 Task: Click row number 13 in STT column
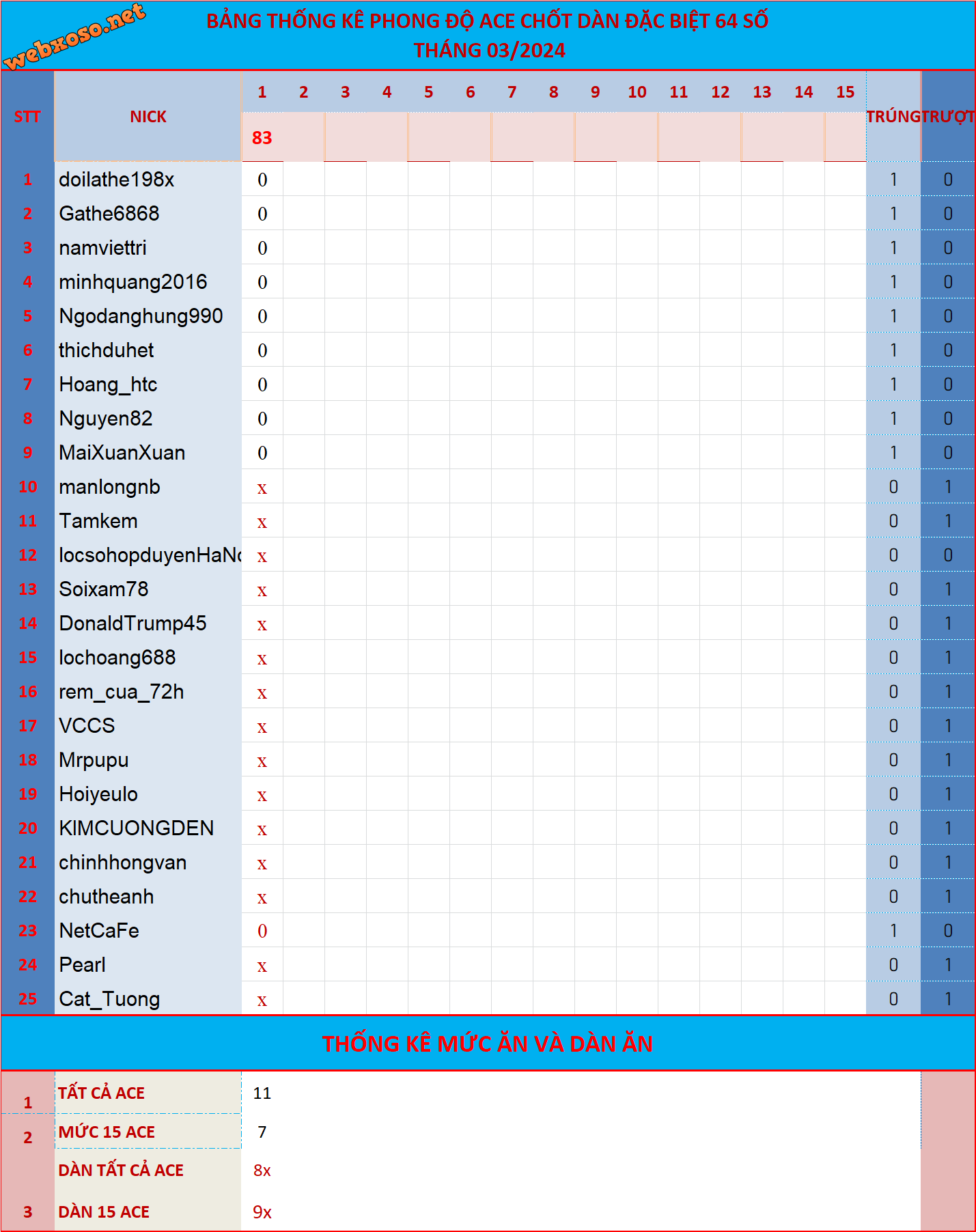coord(27,589)
